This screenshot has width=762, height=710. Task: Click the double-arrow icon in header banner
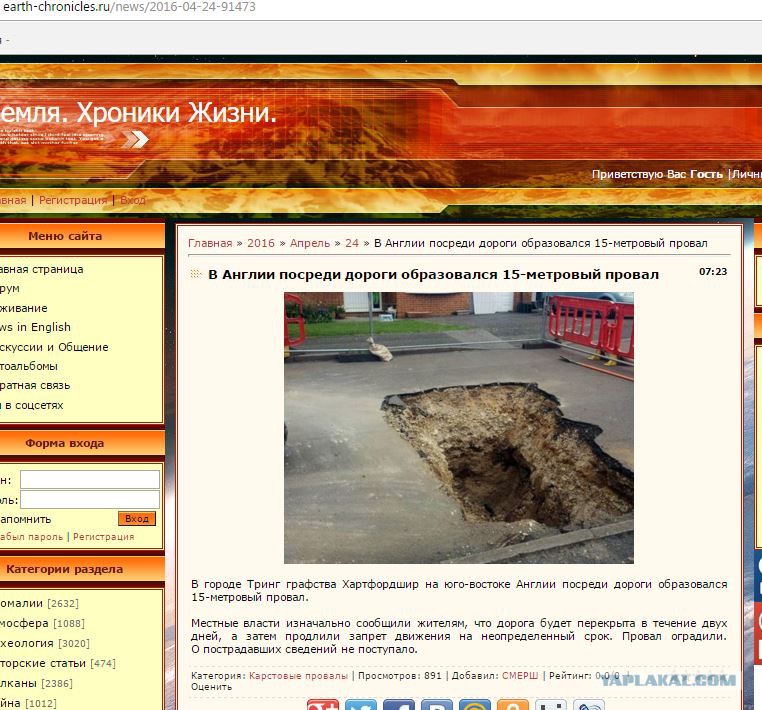pyautogui.click(x=134, y=139)
